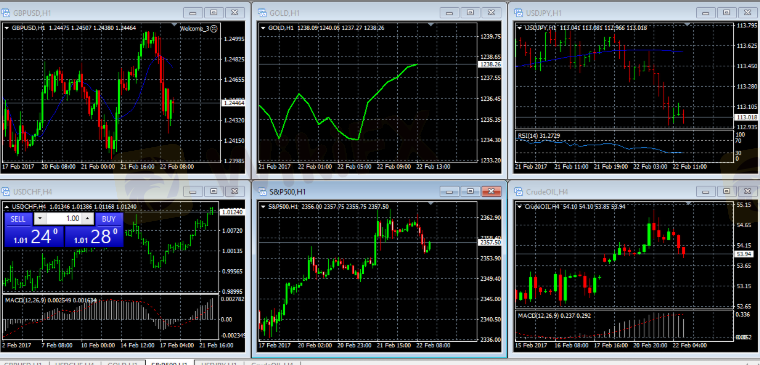Click the BUY button at 1.01280
Image resolution: width=760 pixels, height=365 pixels.
click(95, 230)
